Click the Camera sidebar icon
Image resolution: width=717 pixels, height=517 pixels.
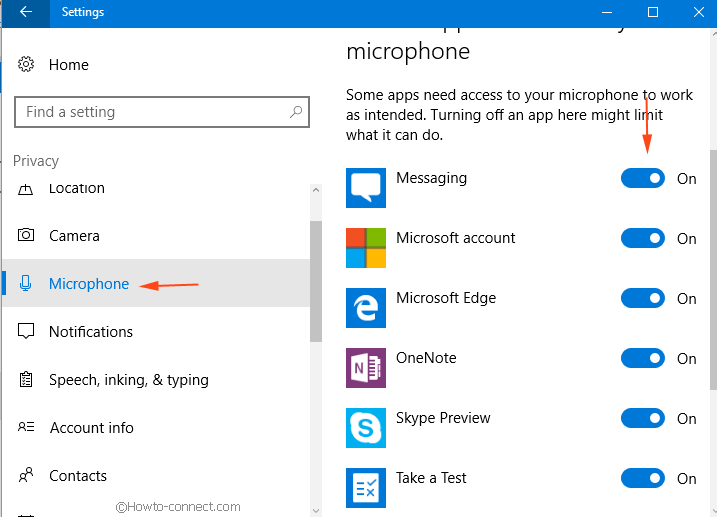coord(26,235)
